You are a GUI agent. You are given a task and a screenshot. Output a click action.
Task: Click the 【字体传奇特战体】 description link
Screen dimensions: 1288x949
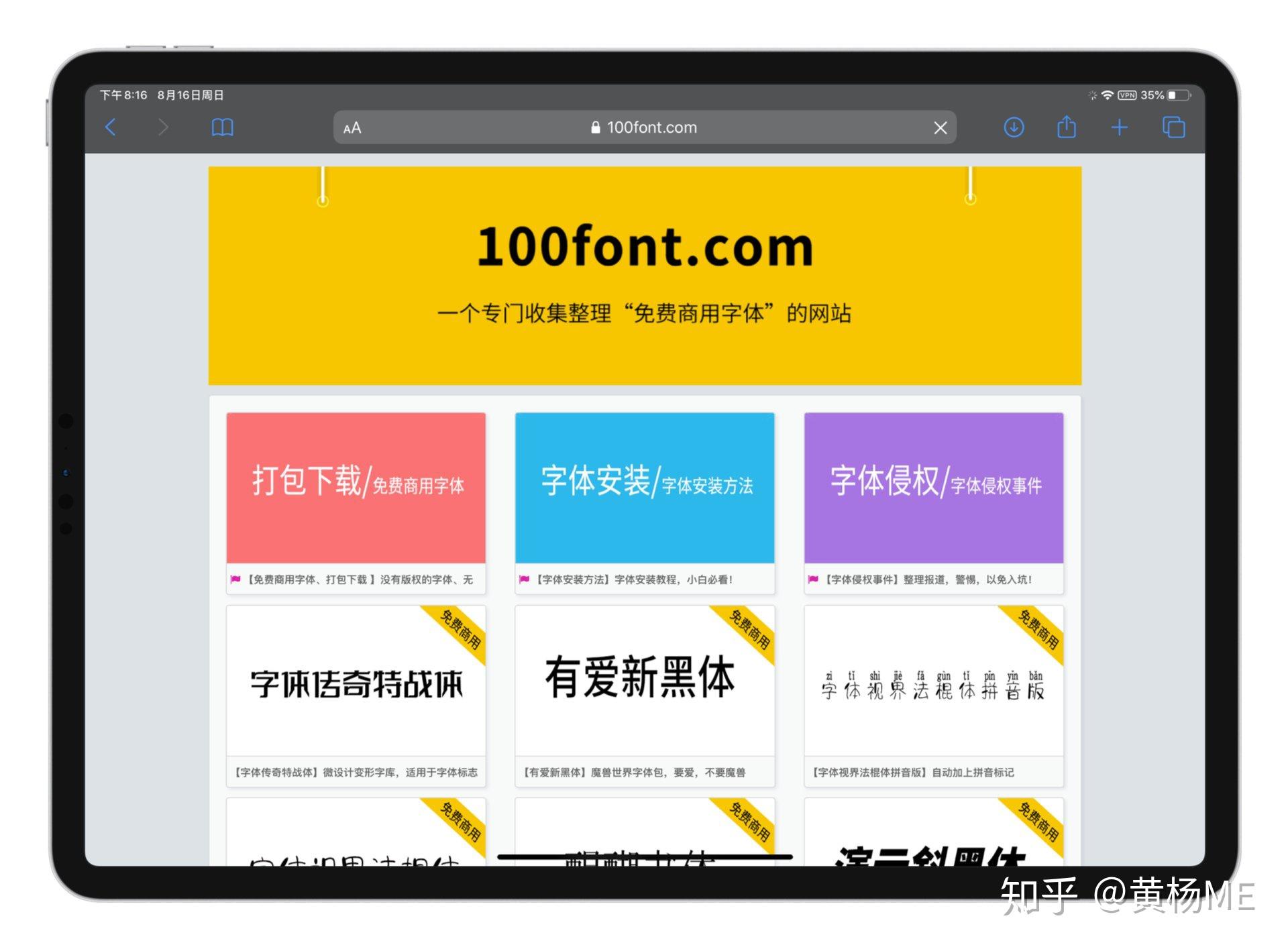coord(356,773)
